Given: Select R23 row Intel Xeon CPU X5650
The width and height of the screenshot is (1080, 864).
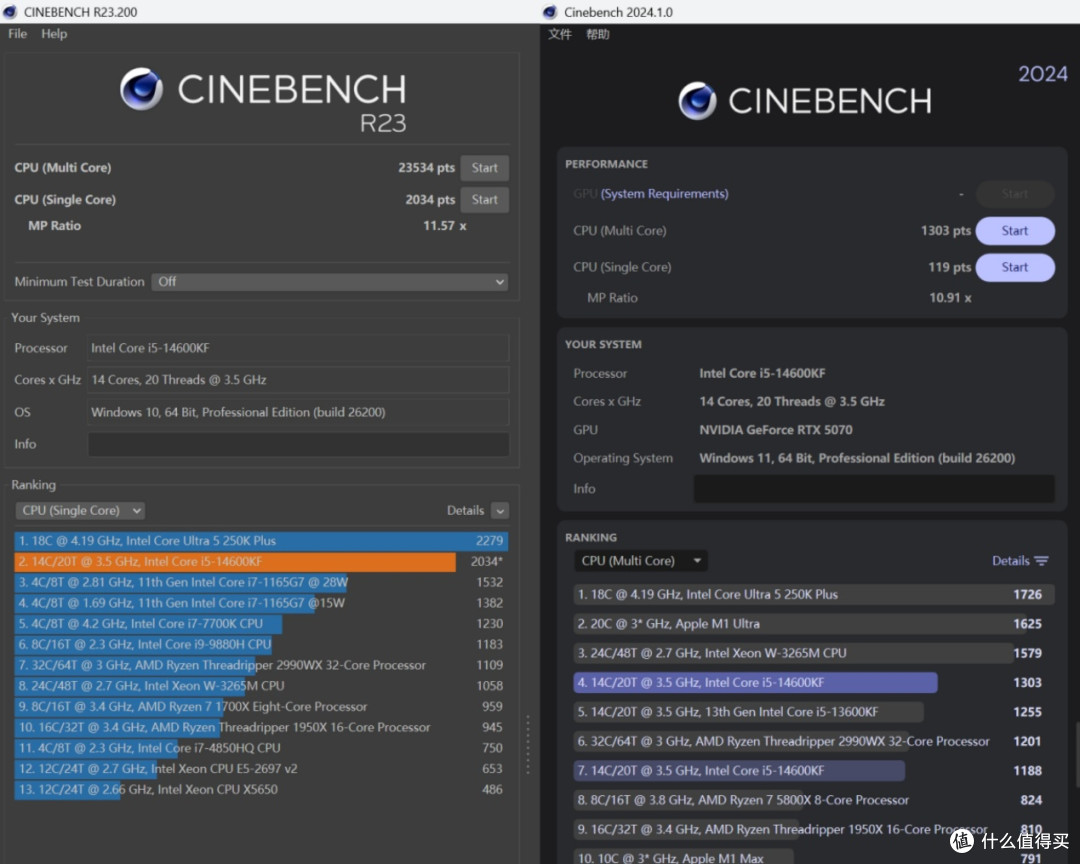Looking at the screenshot, I should point(261,790).
